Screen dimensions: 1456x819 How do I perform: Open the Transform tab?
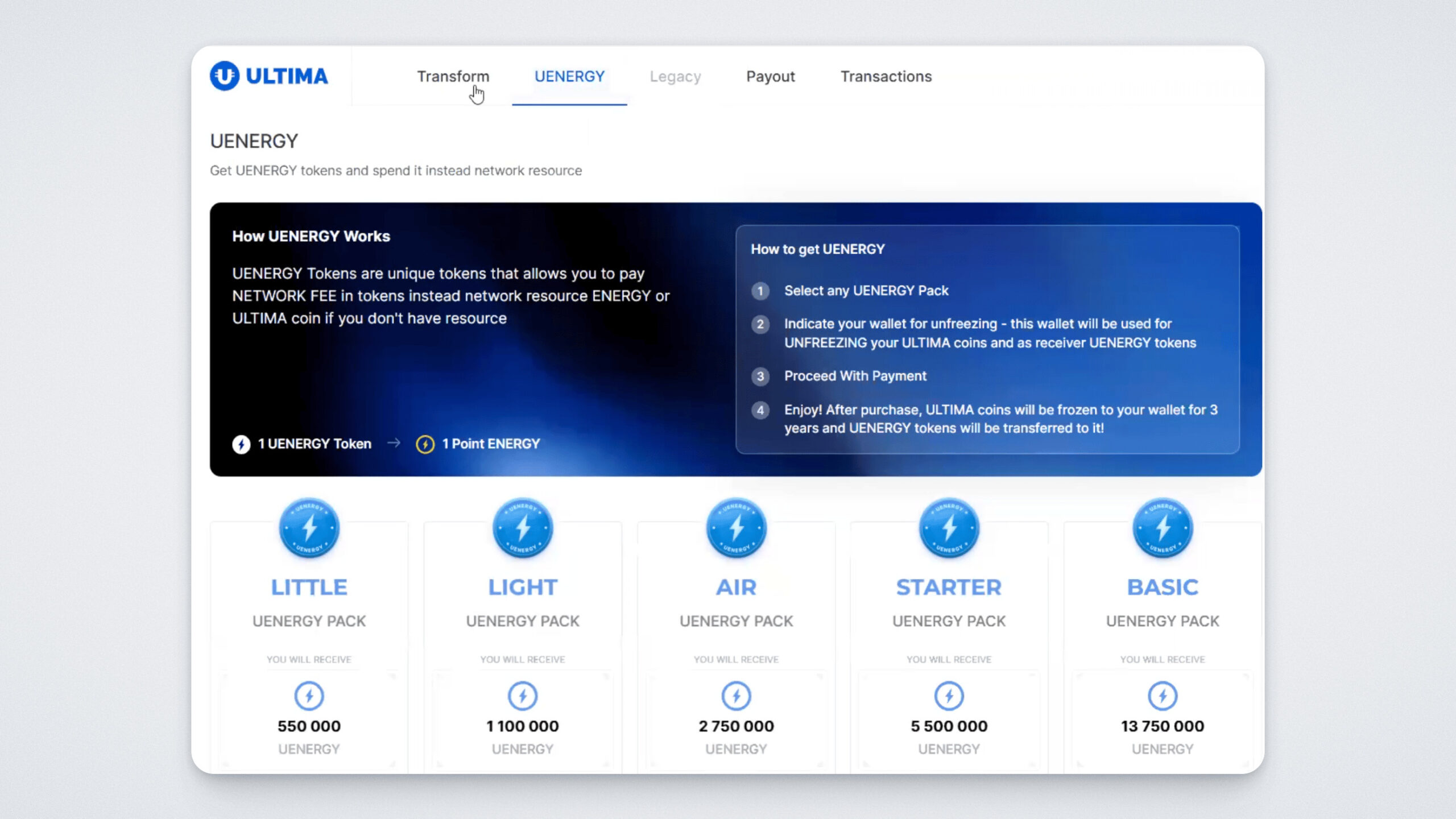453,76
